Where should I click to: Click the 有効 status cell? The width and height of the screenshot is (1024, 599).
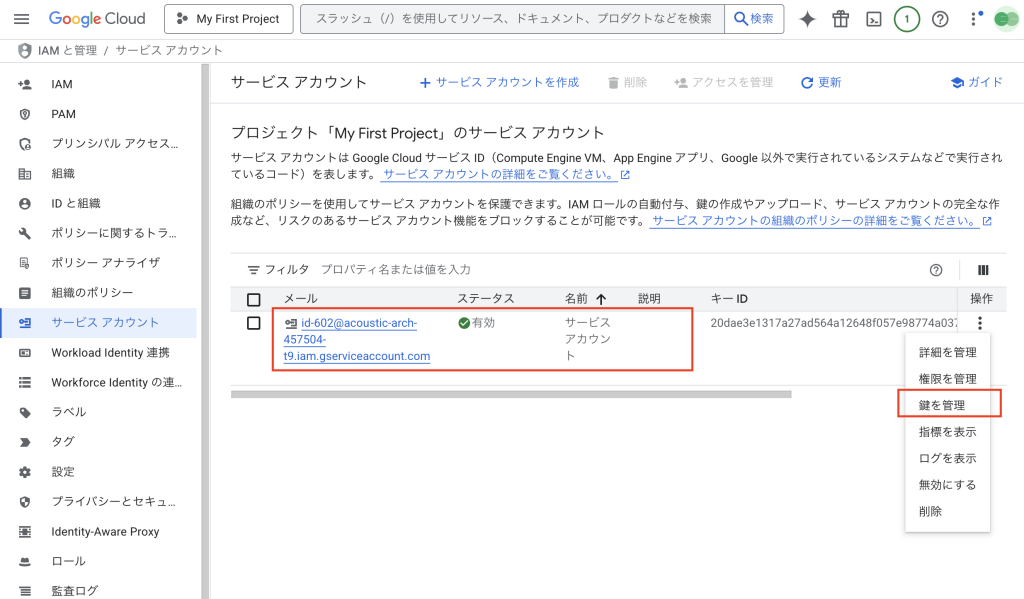click(x=477, y=323)
